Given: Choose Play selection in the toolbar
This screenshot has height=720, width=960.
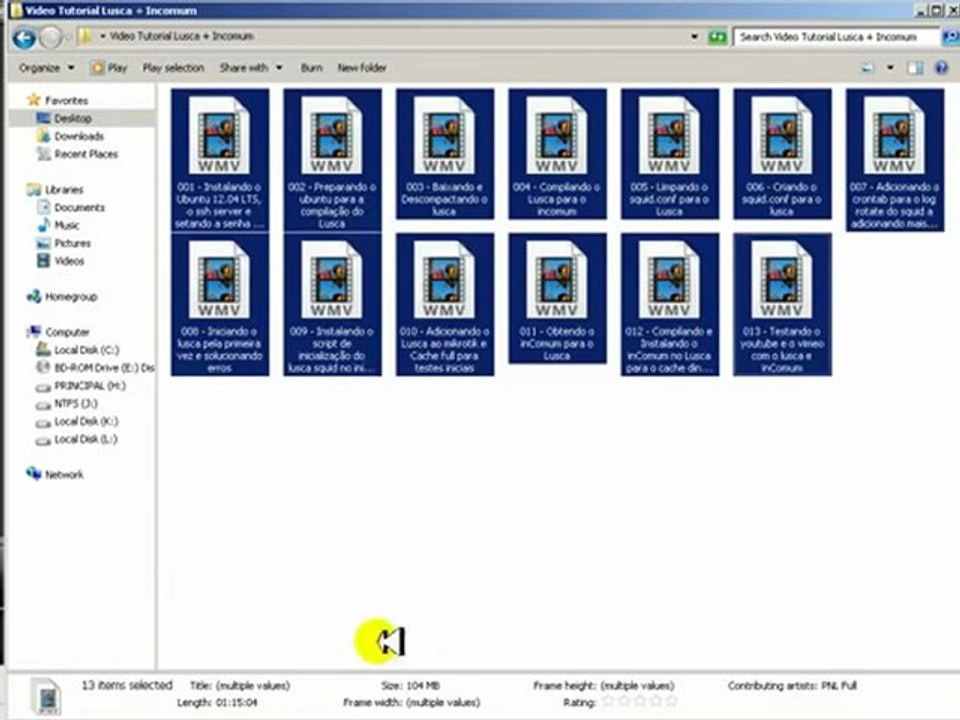Looking at the screenshot, I should pos(173,67).
